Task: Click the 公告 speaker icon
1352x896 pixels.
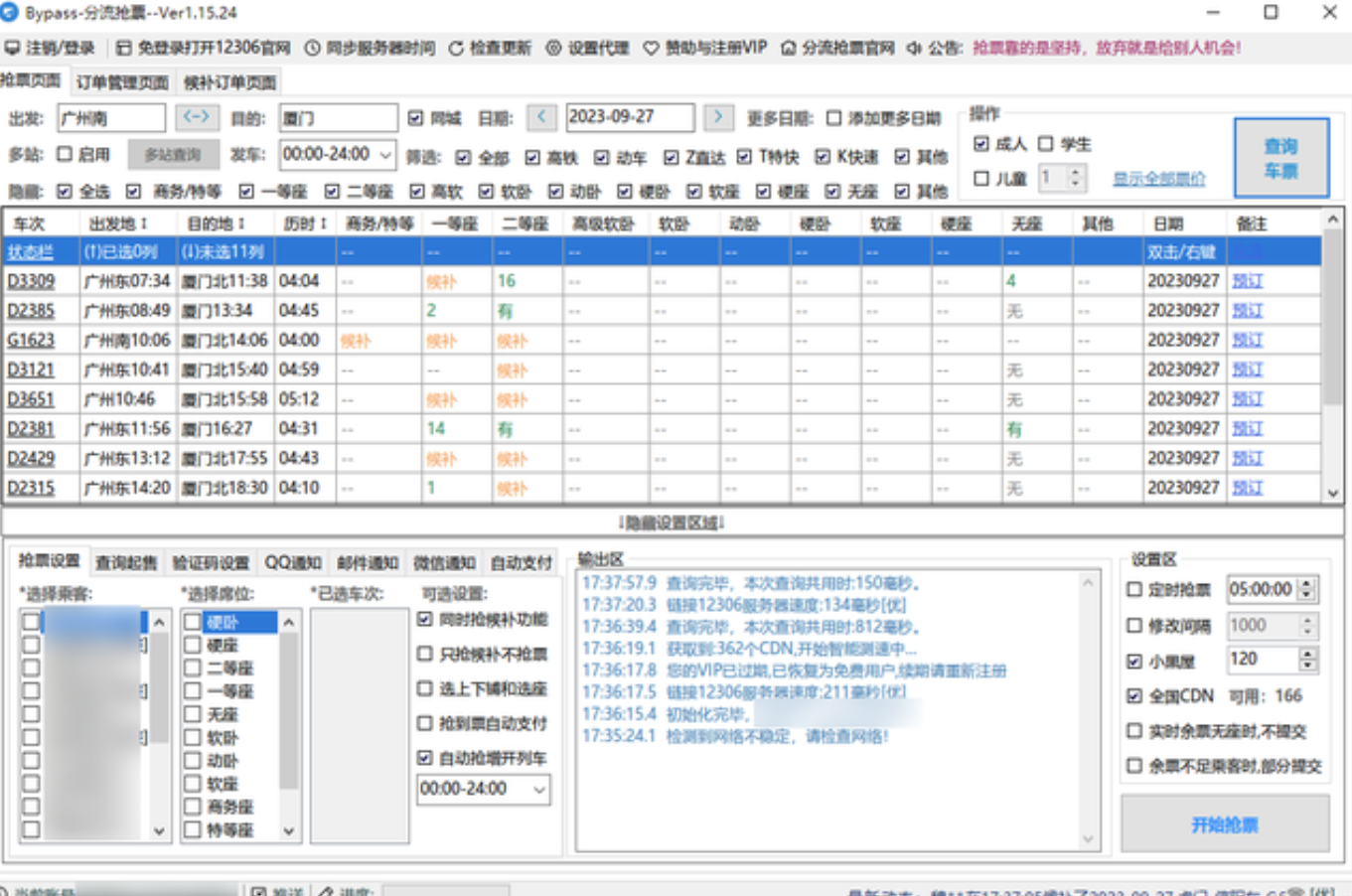Action: (x=914, y=48)
